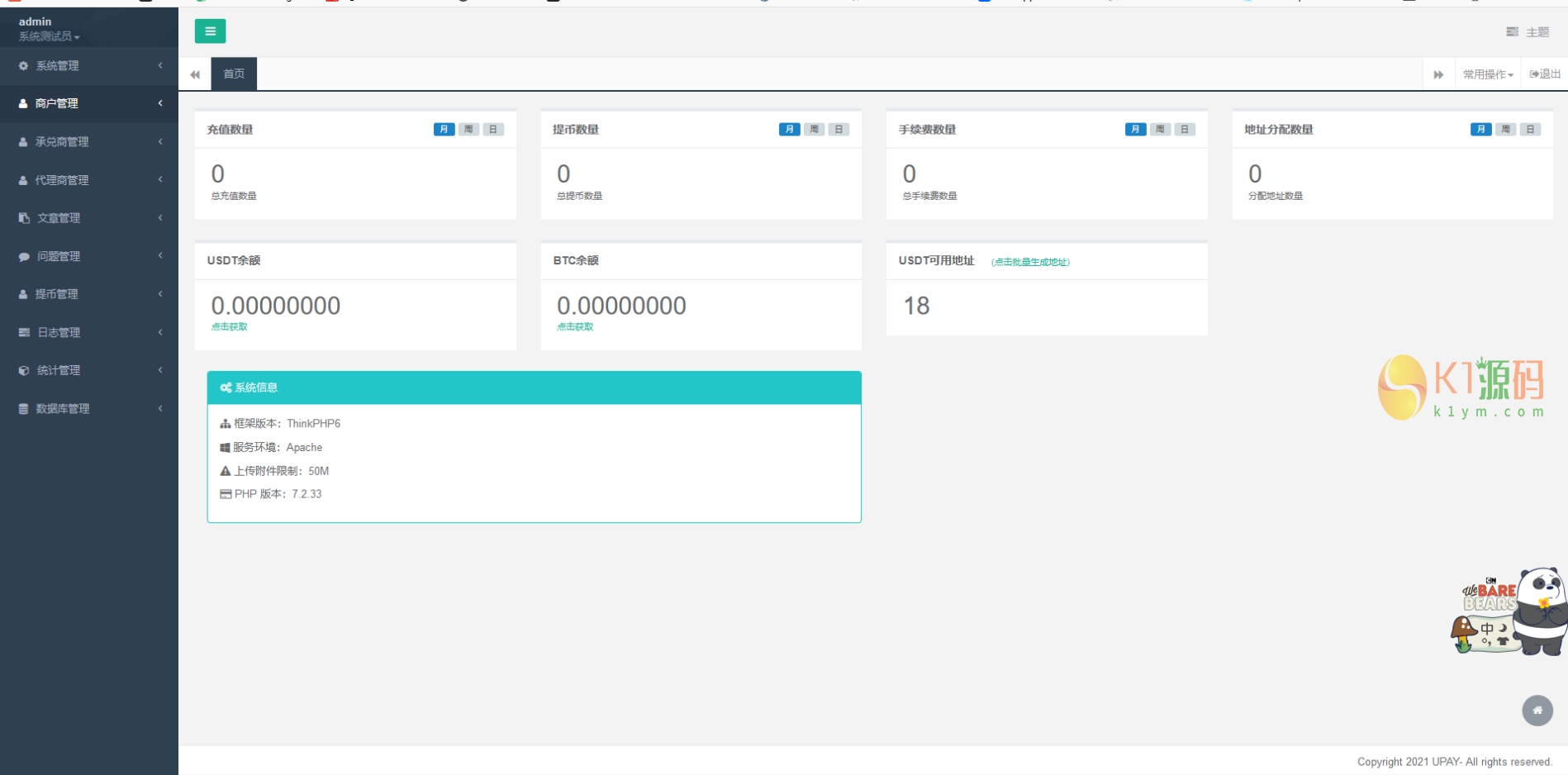1568x775 pixels.
Task: Select 日 on the 手续费数量 card
Action: coord(1185,130)
